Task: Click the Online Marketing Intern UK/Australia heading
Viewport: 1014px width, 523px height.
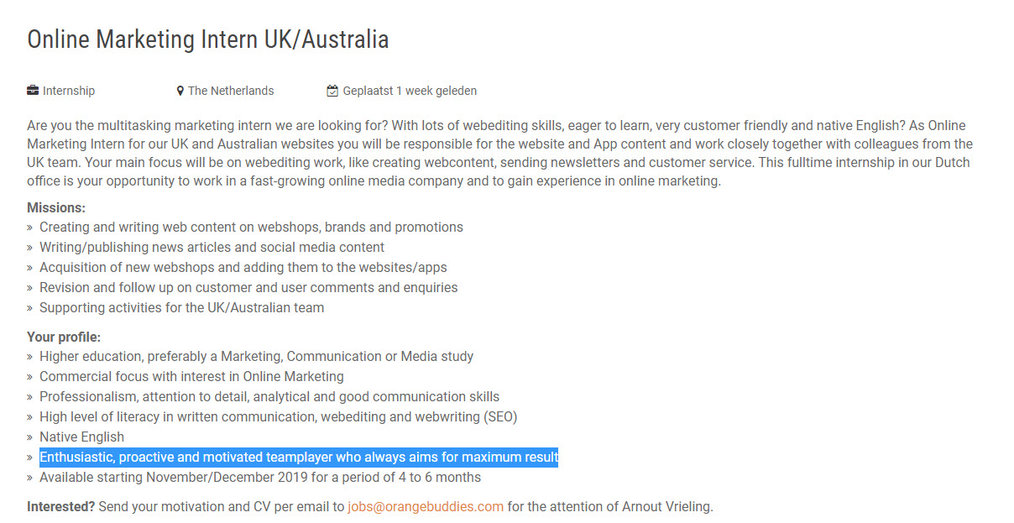Action: (x=208, y=39)
